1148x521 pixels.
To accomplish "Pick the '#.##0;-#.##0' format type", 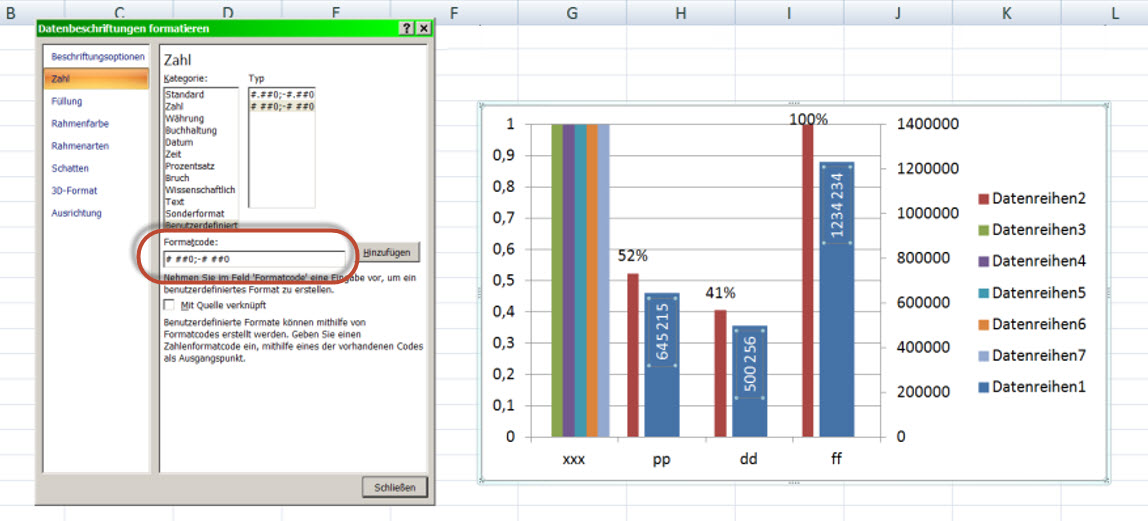I will [x=282, y=94].
